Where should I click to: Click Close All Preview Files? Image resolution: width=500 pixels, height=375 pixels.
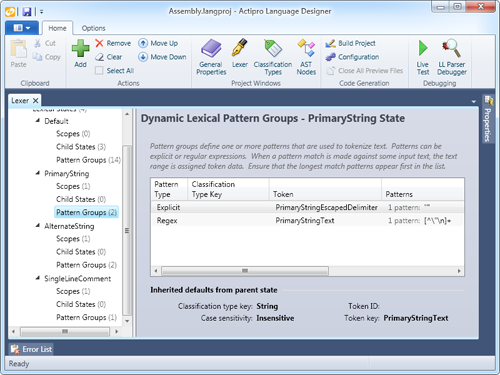click(x=365, y=71)
